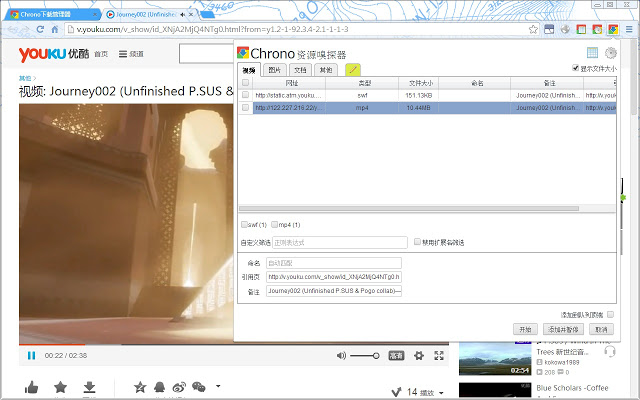Sort by the 类型 column header
The image size is (640, 400).
pyautogui.click(x=362, y=83)
